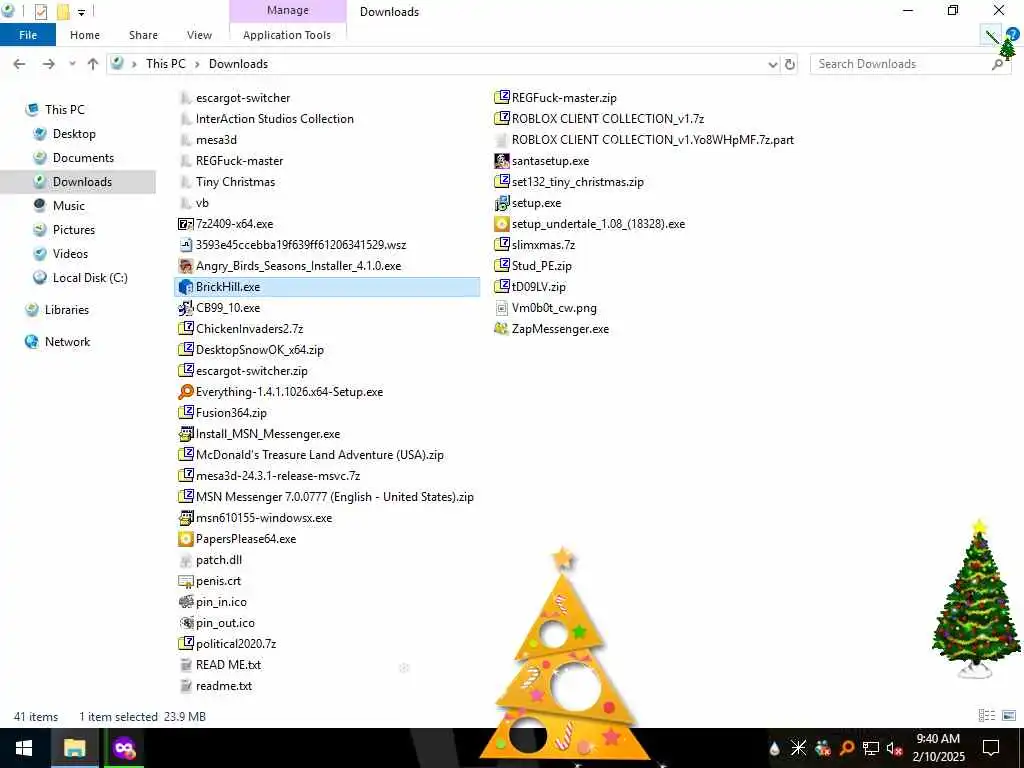Click the Everything-1.4.1.1026 setup magnifier icon

point(185,392)
